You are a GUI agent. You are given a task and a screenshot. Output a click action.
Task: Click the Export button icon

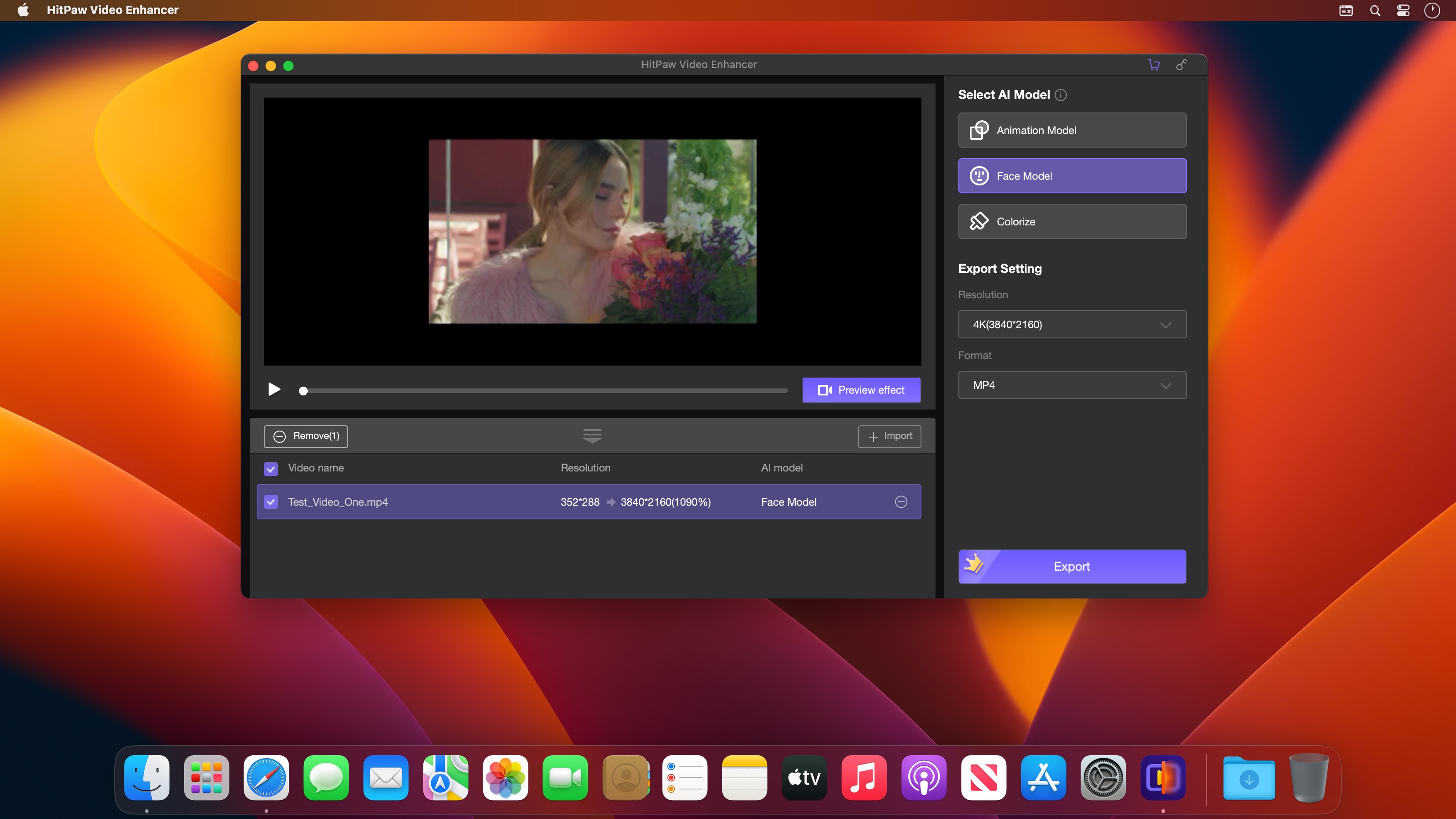point(975,566)
